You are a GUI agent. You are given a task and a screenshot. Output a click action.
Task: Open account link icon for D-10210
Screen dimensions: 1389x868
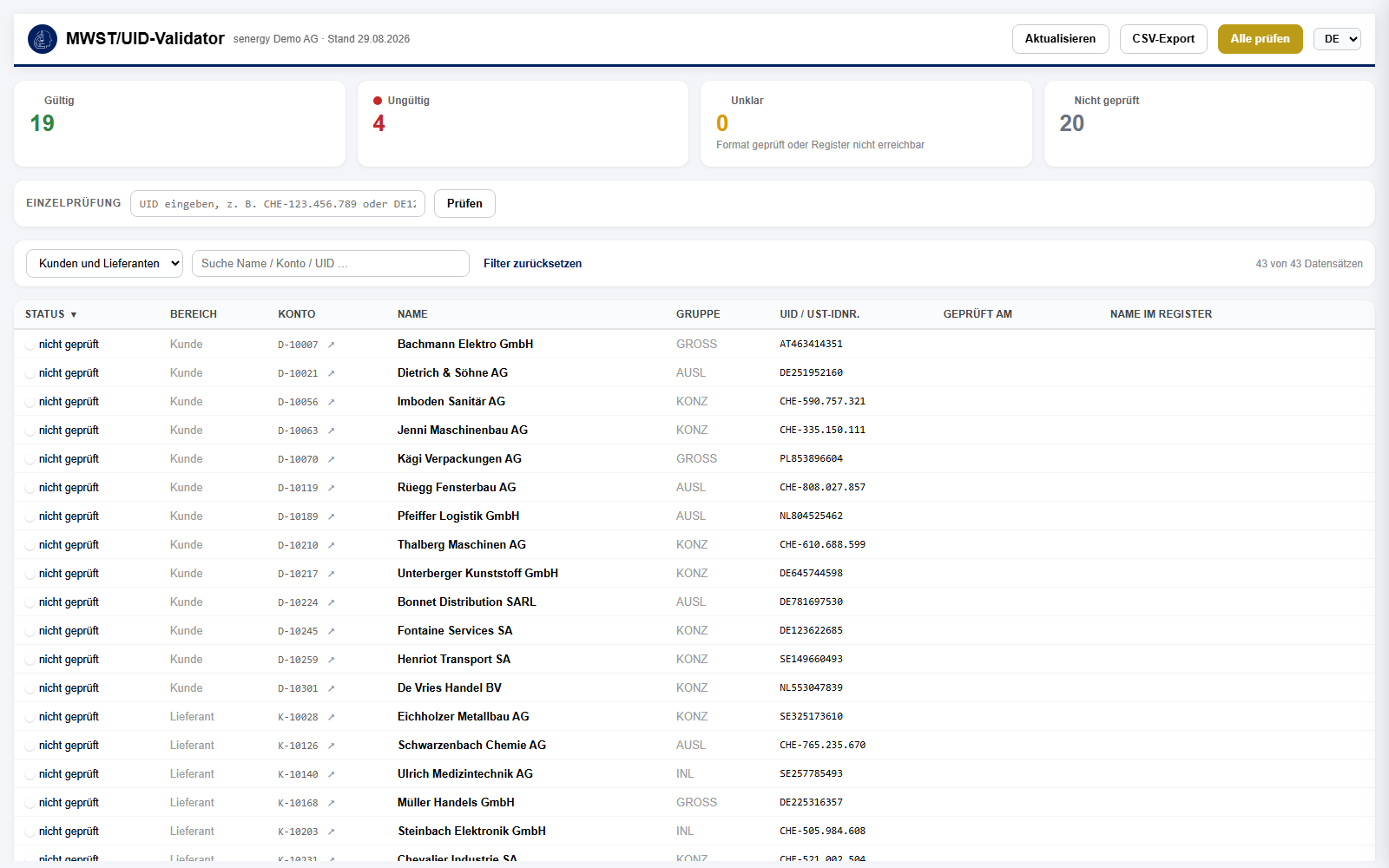331,545
